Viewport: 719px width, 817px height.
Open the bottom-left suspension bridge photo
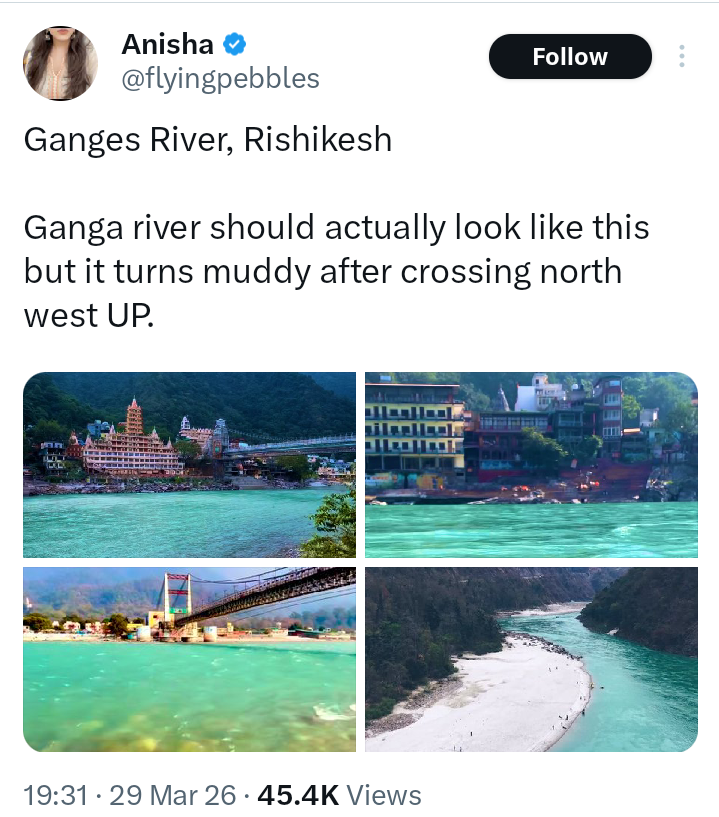(x=189, y=659)
